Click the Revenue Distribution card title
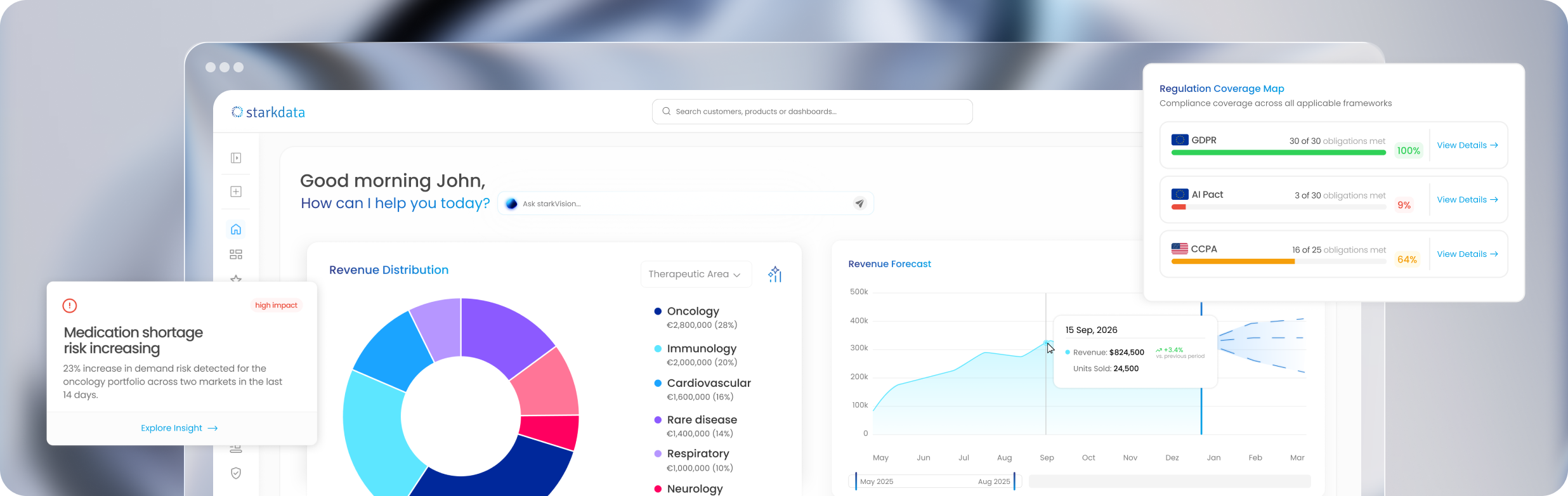This screenshot has height=496, width=1568. [389, 270]
